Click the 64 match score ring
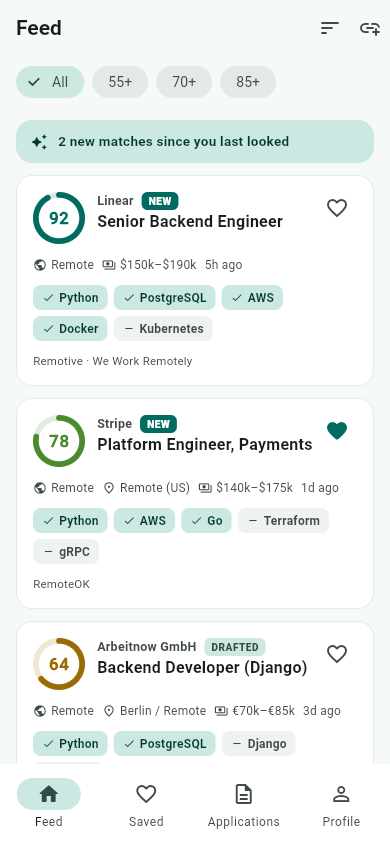 pyautogui.click(x=59, y=664)
